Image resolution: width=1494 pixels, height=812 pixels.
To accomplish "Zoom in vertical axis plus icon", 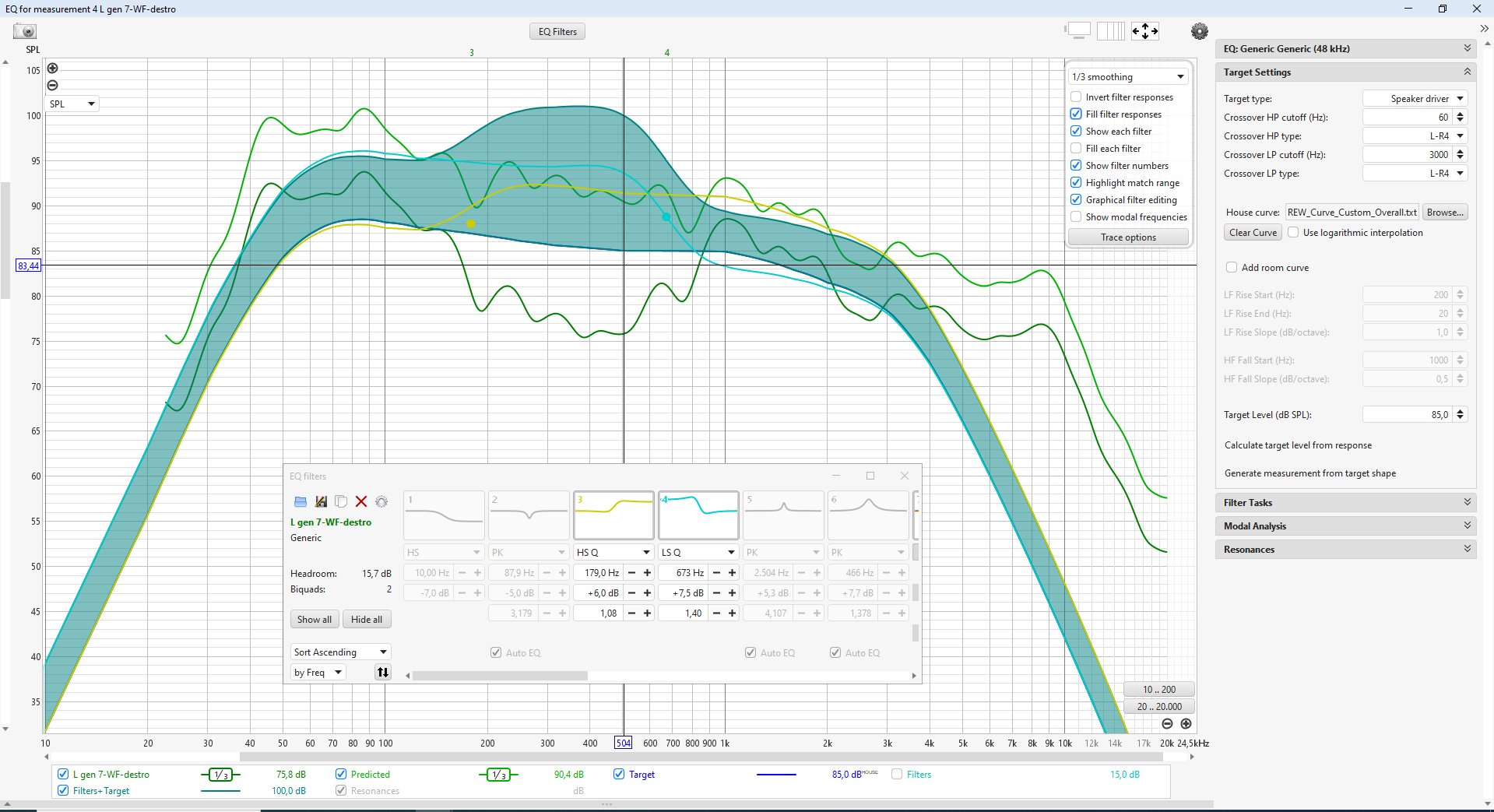I will point(53,69).
